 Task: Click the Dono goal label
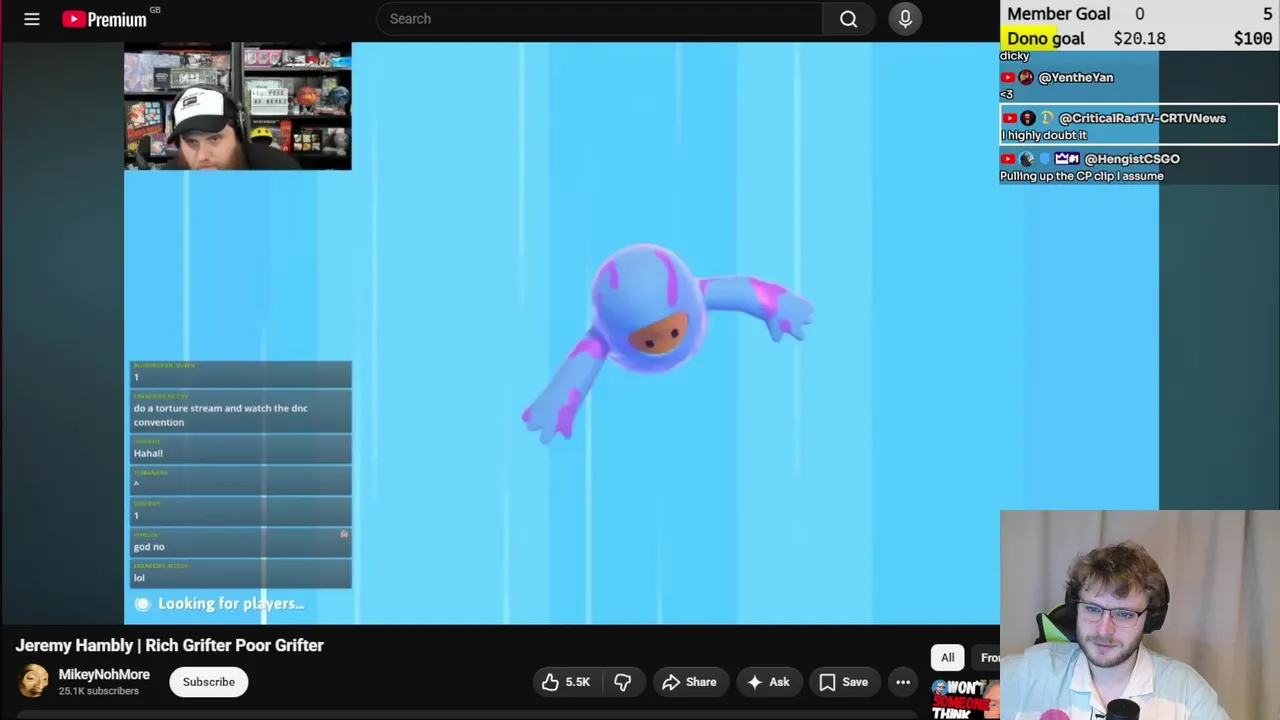pyautogui.click(x=1046, y=38)
